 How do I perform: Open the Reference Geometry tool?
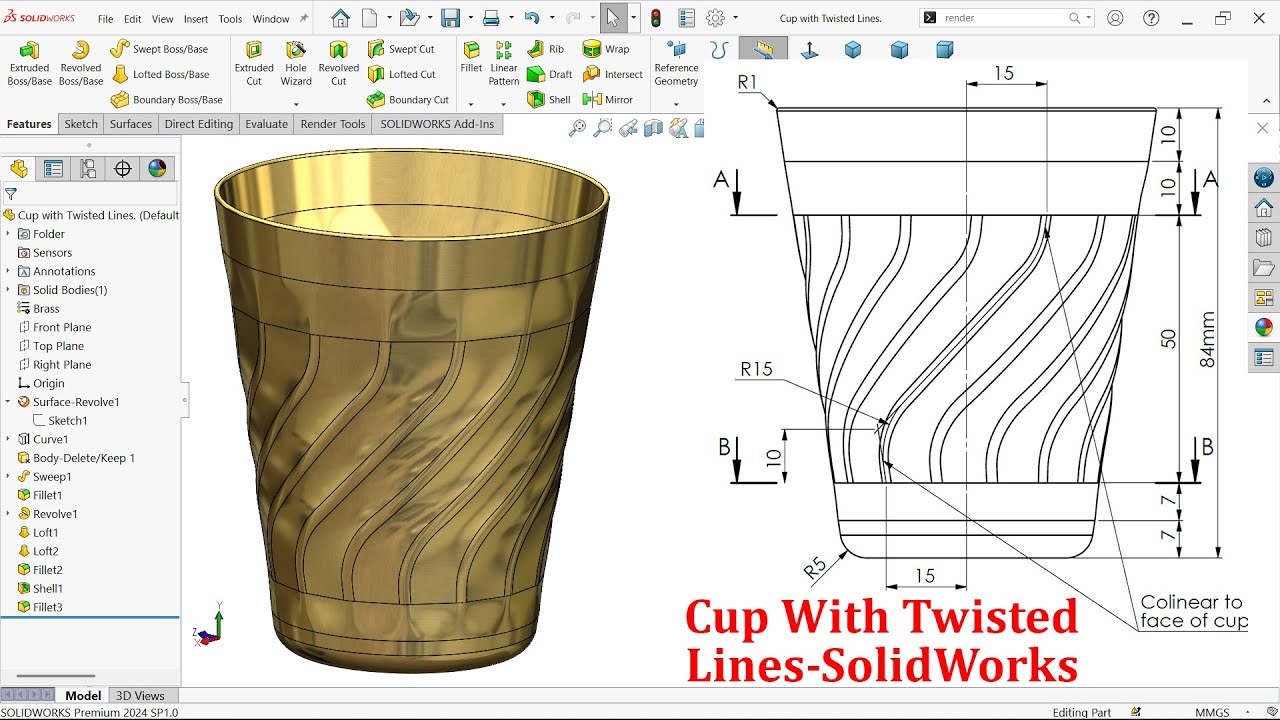[x=676, y=63]
